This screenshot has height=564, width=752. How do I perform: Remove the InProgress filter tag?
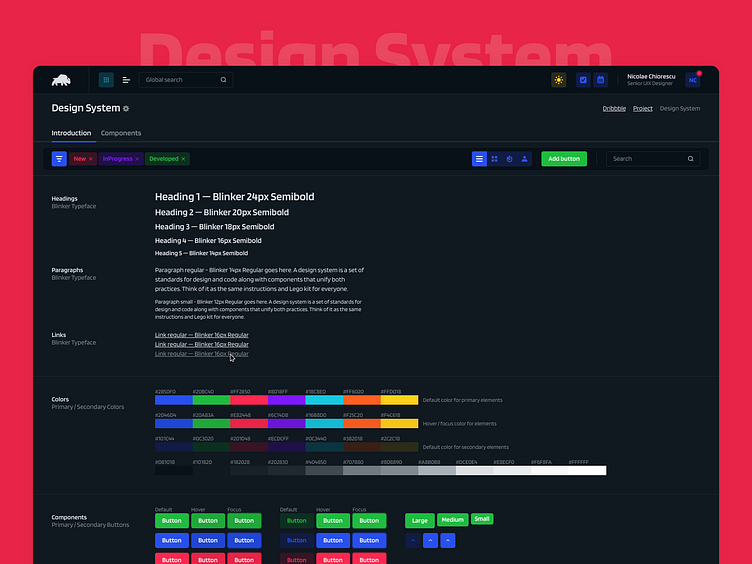[x=137, y=159]
